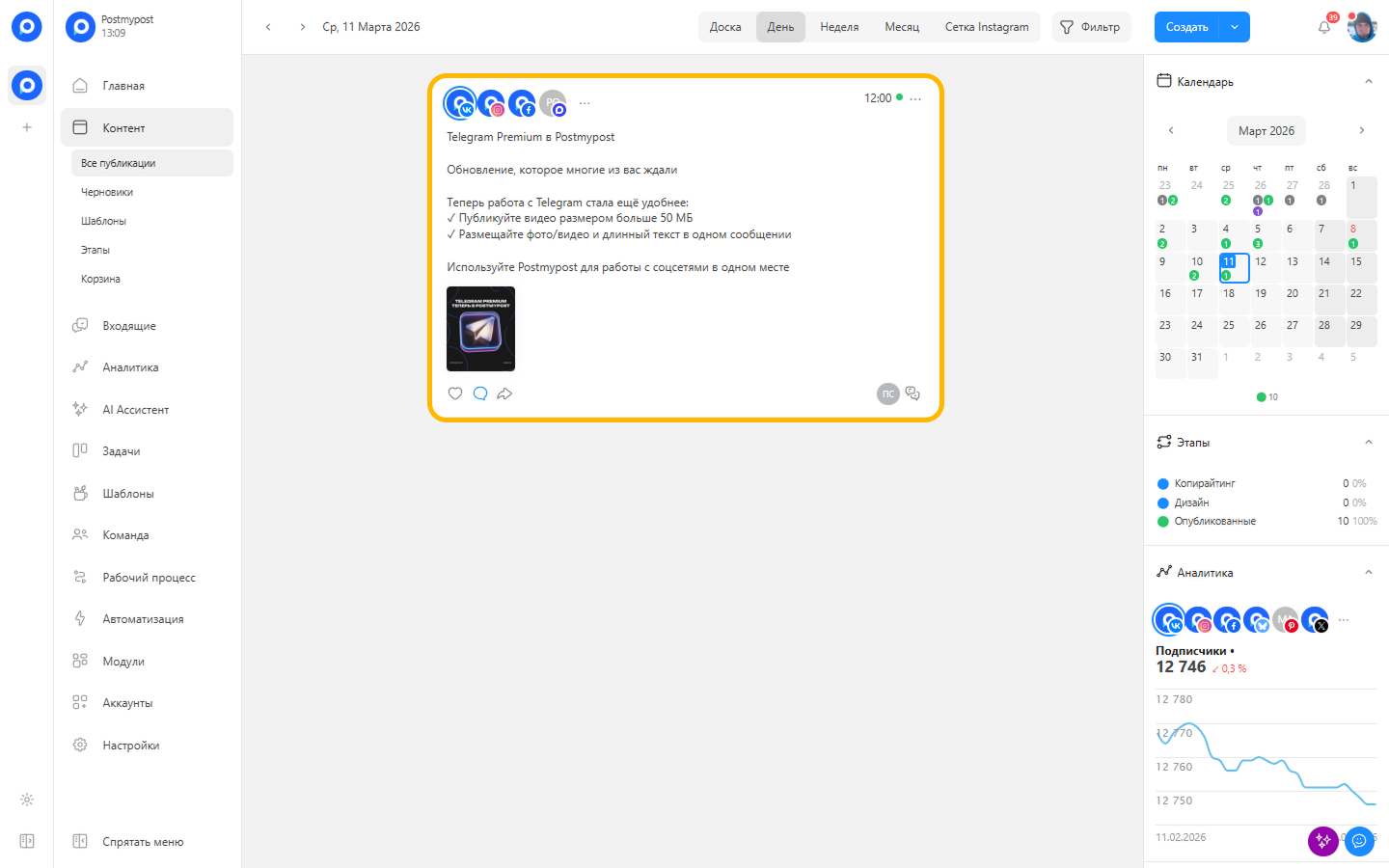
Task: Switch to the Неделя view tab
Action: [x=839, y=27]
